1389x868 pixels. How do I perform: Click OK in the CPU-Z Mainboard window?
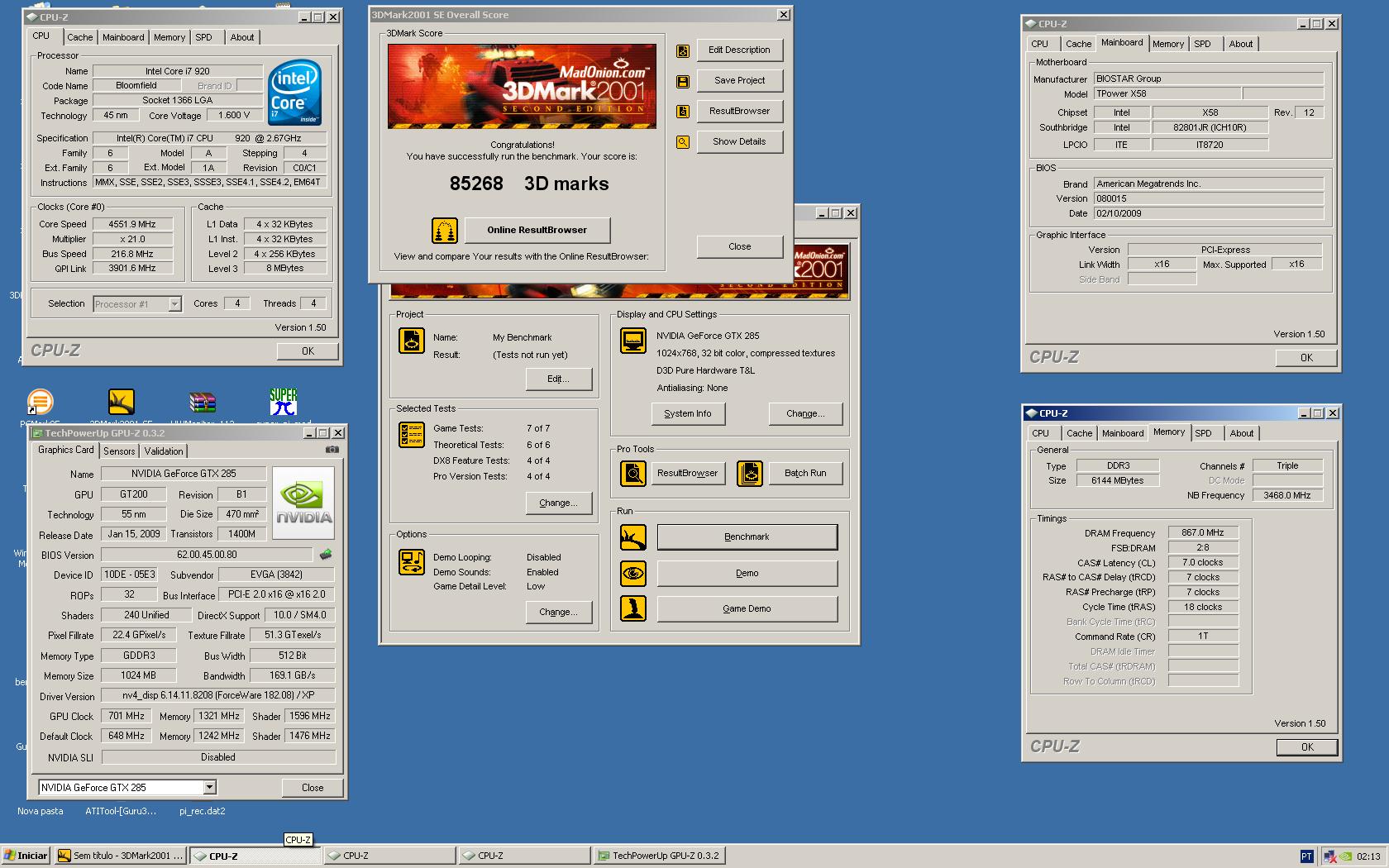1306,358
